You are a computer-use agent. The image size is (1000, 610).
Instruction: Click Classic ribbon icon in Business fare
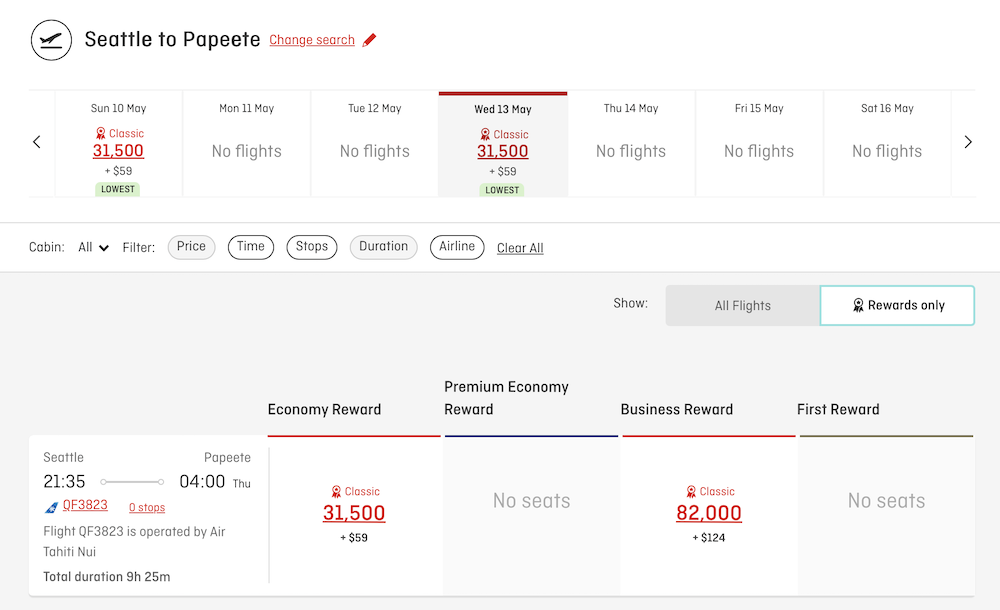(x=691, y=492)
